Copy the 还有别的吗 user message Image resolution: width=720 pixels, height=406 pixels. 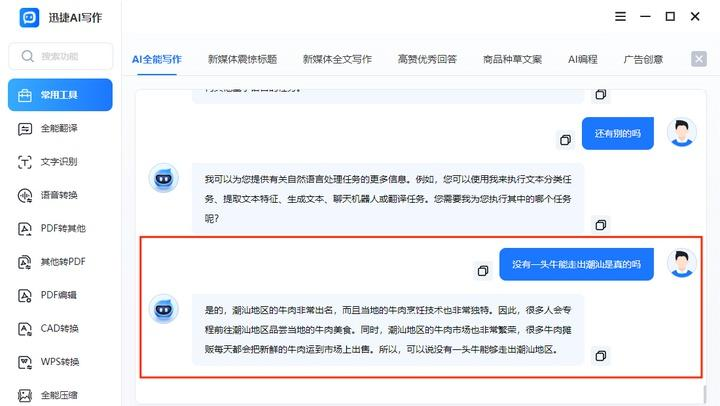[x=566, y=139]
